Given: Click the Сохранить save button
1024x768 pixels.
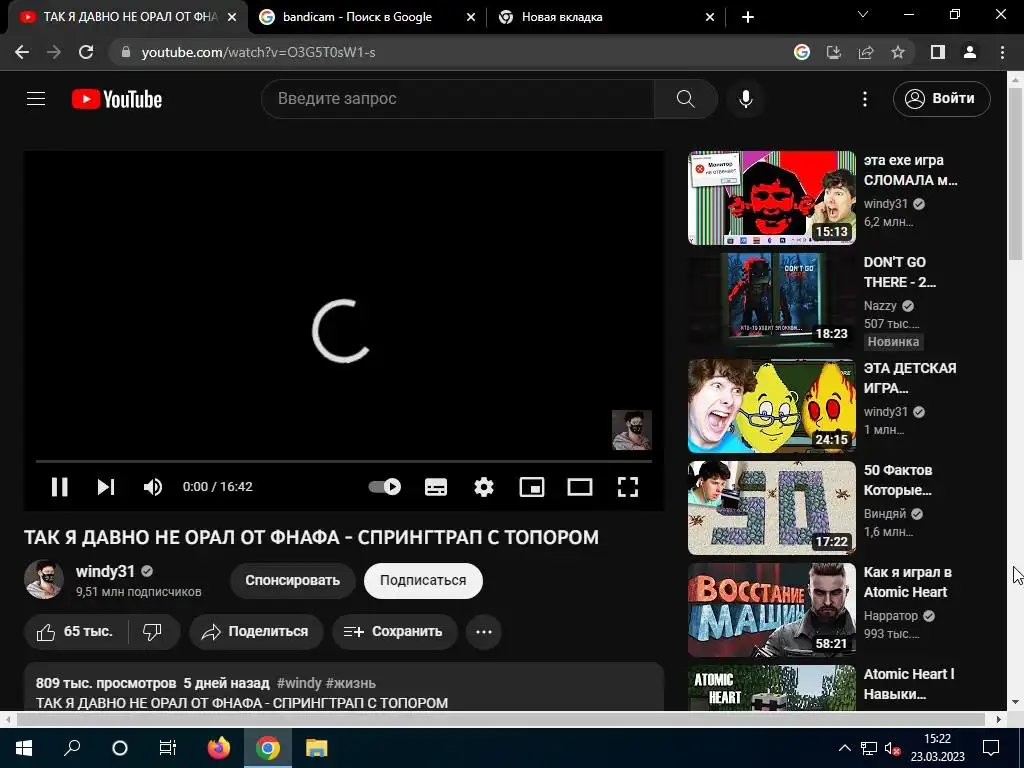Looking at the screenshot, I should coord(394,632).
